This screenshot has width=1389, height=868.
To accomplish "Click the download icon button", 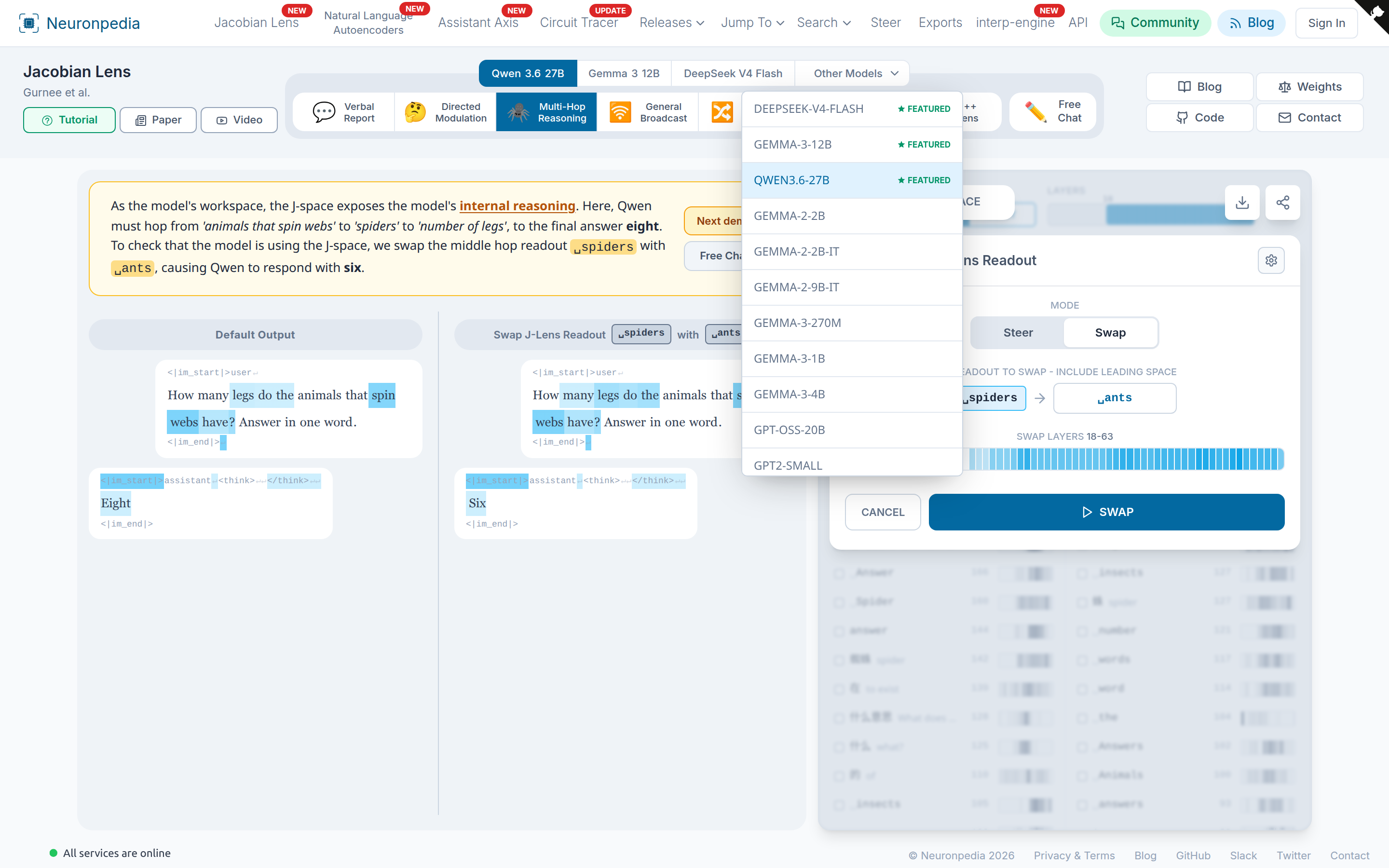I will point(1242,203).
